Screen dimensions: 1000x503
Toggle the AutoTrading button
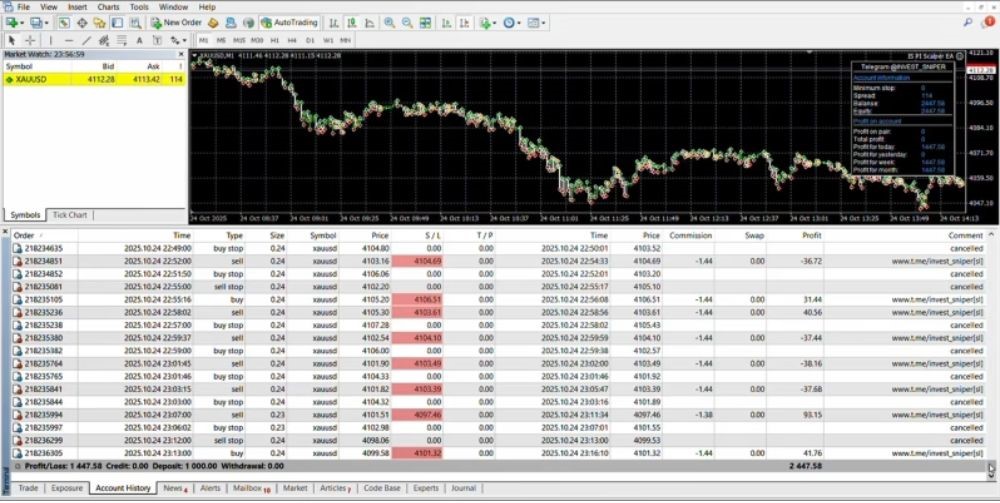pos(288,22)
